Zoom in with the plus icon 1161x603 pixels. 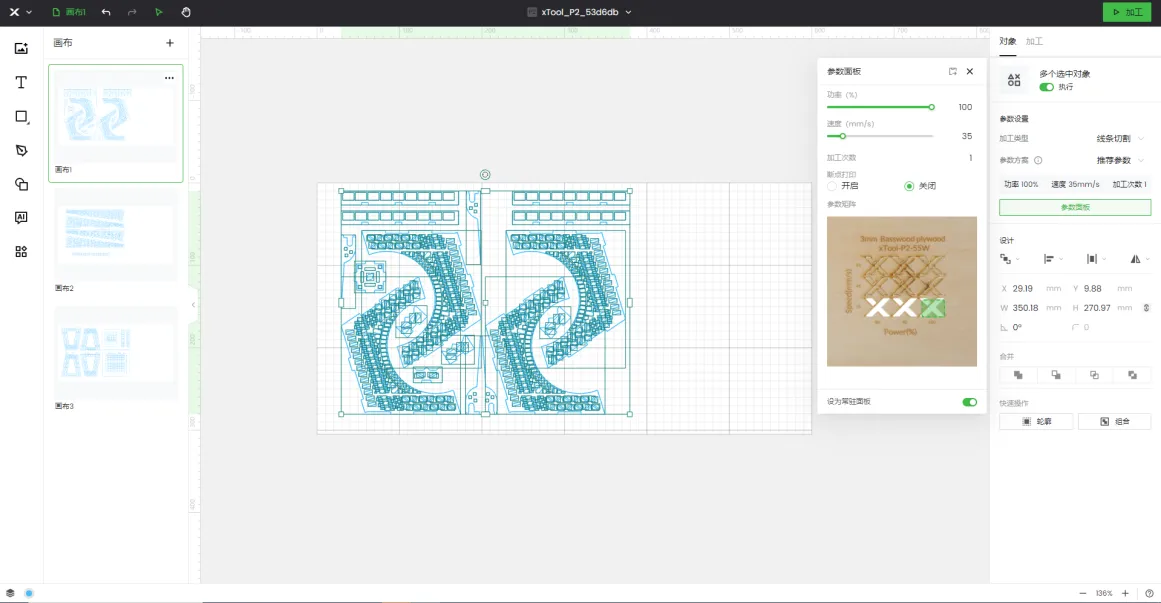tap(1125, 593)
